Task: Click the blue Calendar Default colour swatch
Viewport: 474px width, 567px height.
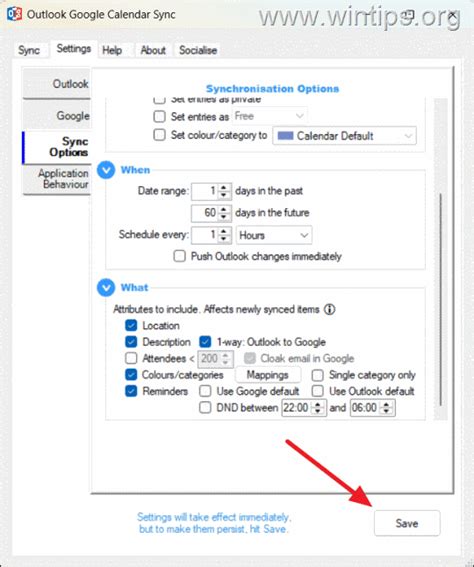Action: point(285,136)
